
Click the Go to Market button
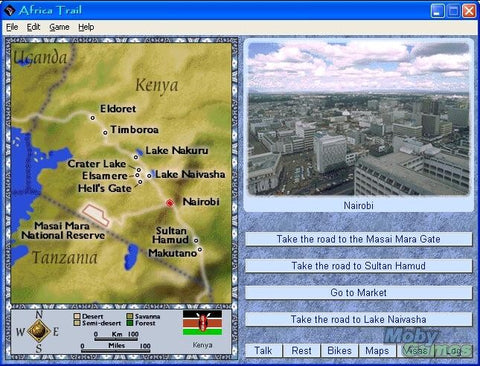[x=359, y=293]
